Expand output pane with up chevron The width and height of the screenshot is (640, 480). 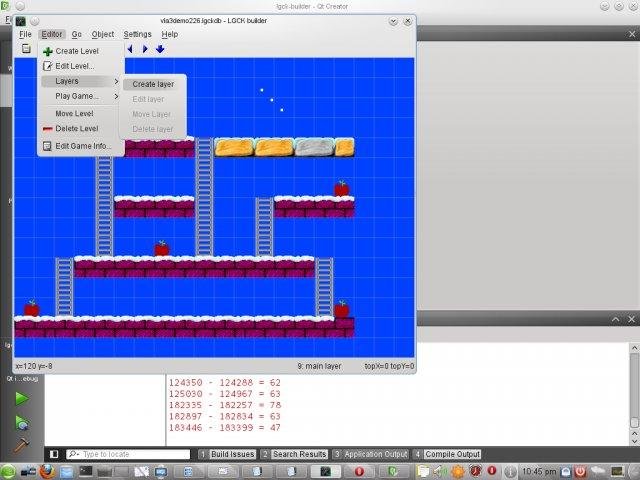(616, 319)
